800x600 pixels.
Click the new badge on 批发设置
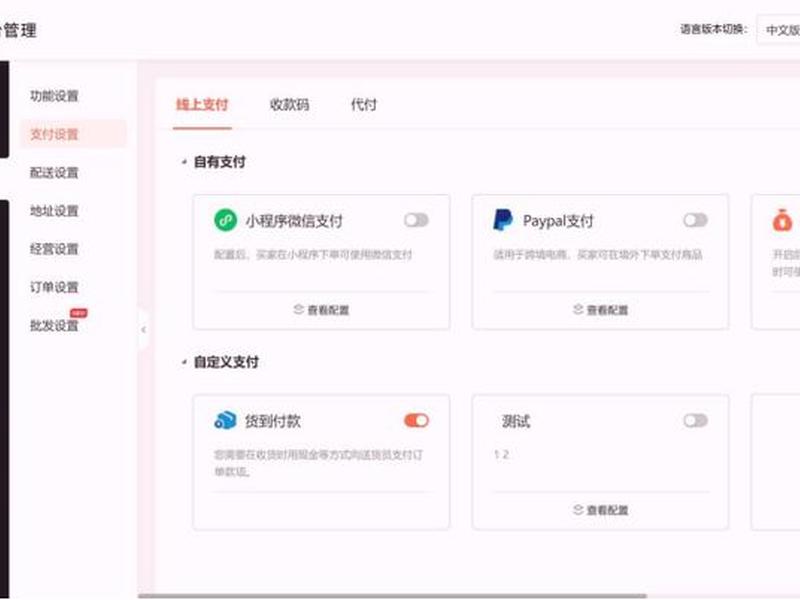79,313
